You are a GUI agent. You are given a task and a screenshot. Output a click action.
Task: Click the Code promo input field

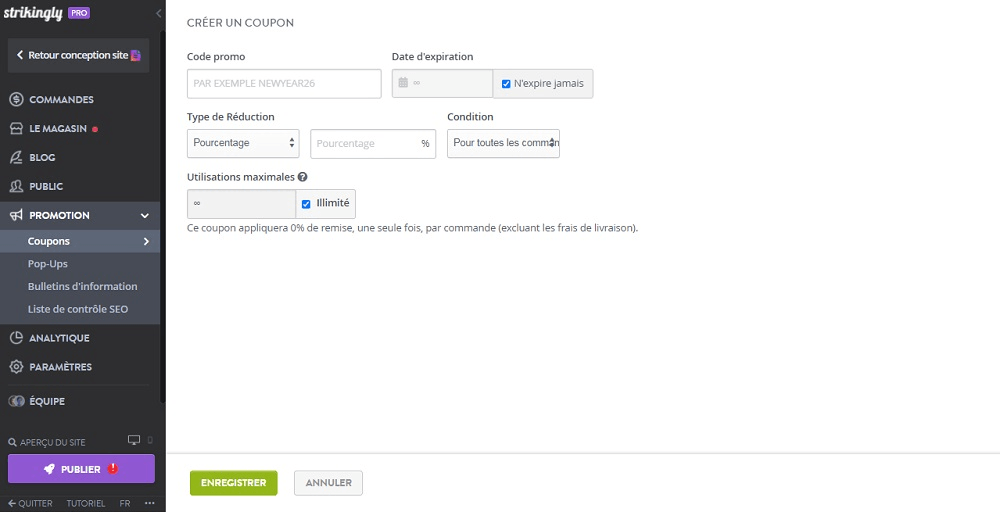[284, 84]
